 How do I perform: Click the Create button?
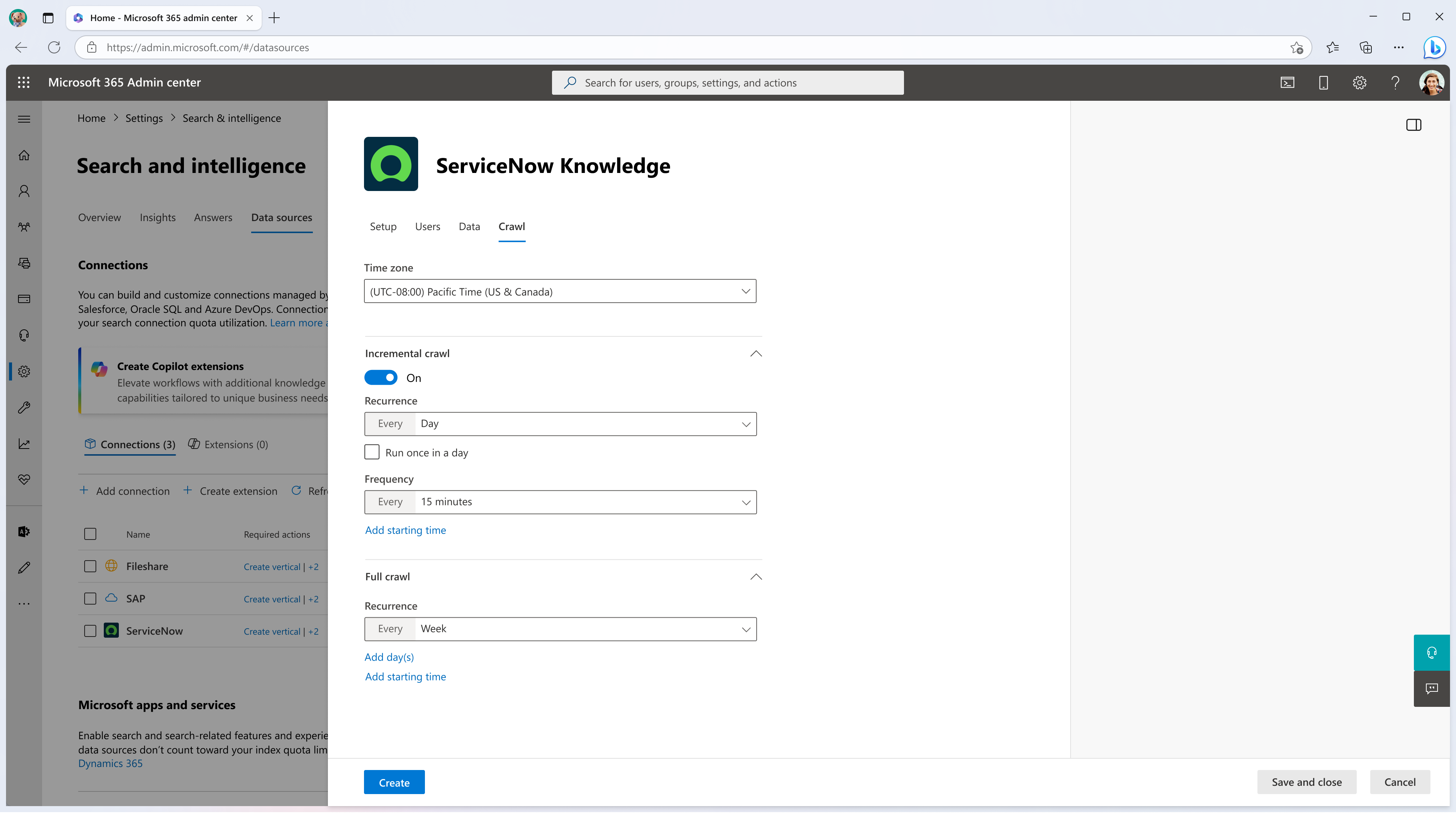(394, 782)
